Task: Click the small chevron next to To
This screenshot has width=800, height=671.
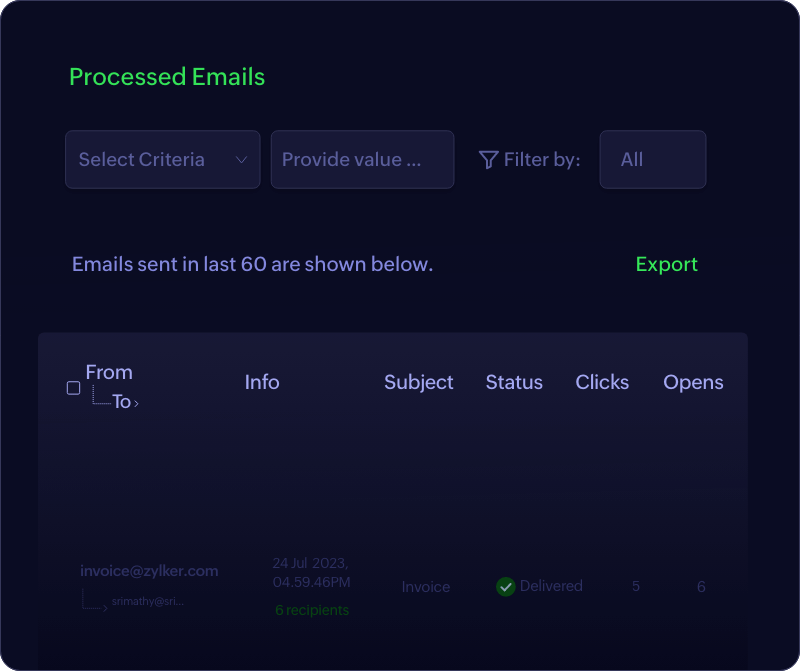Action: click(x=136, y=404)
